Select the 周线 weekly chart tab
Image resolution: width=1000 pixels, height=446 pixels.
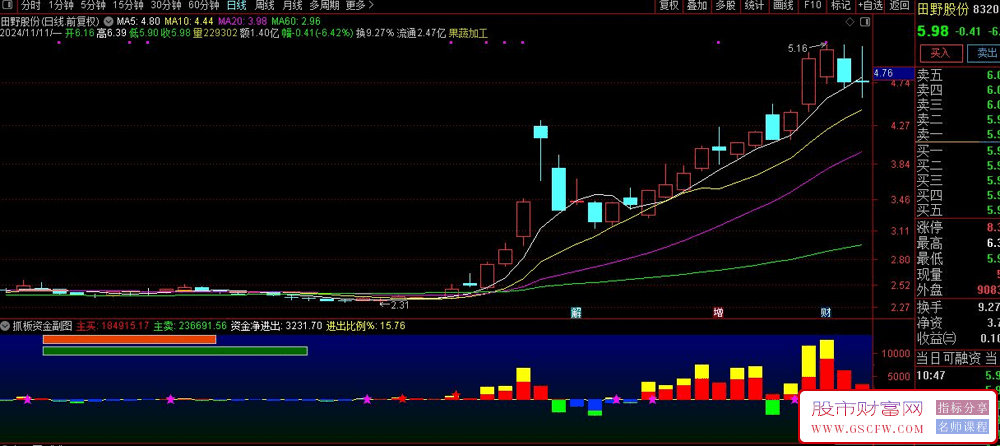click(x=265, y=6)
